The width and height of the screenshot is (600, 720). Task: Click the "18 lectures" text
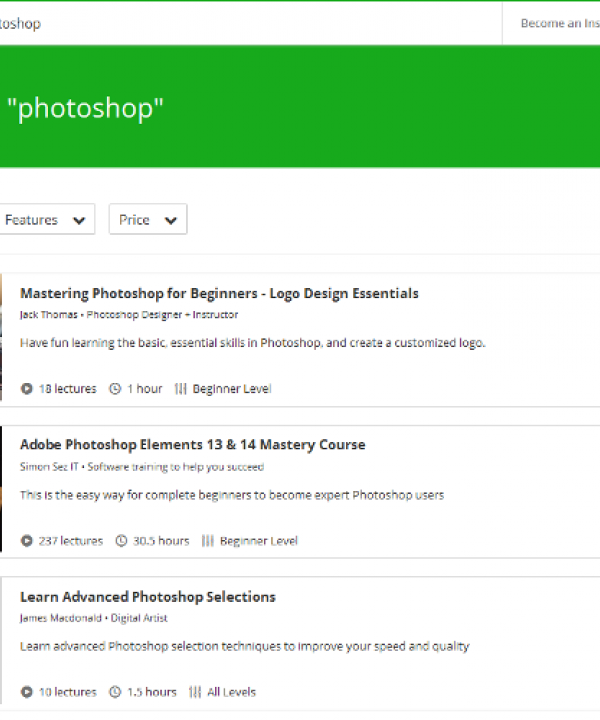[x=68, y=389]
